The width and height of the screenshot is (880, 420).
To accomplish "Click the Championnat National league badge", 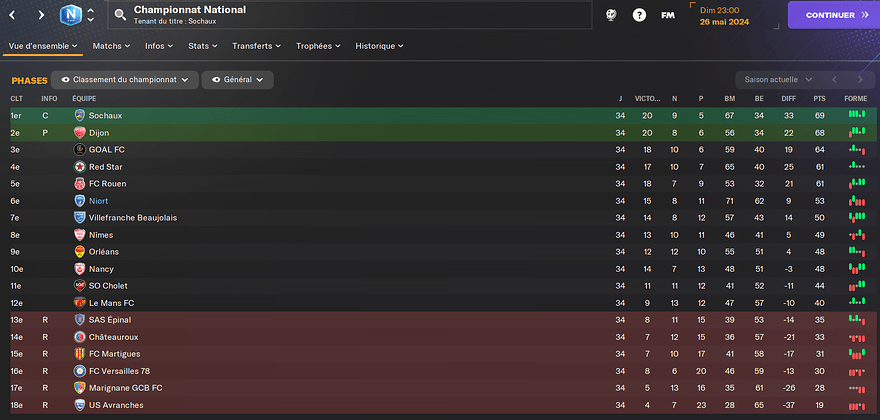I will tap(71, 15).
